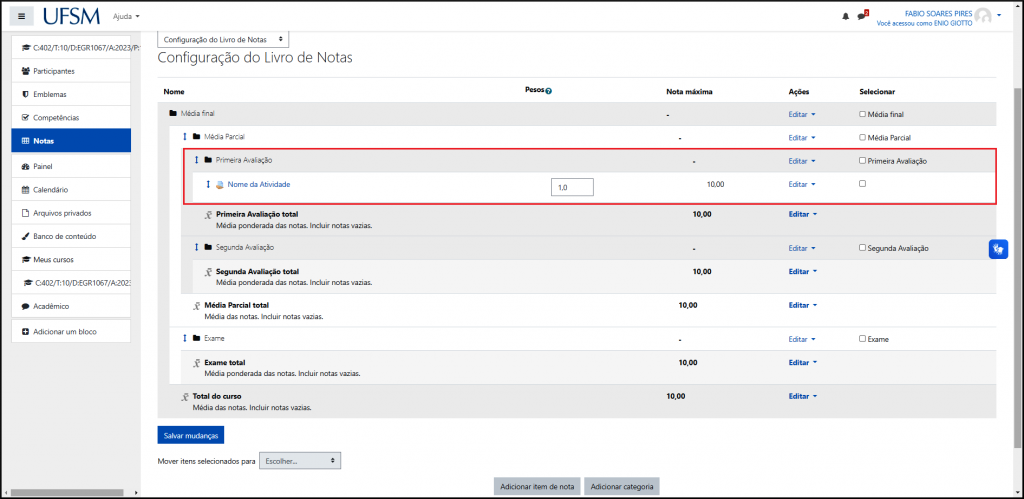Open the Configuração do Livro de Notas dropdown
Image resolution: width=1024 pixels, height=499 pixels.
[223, 39]
